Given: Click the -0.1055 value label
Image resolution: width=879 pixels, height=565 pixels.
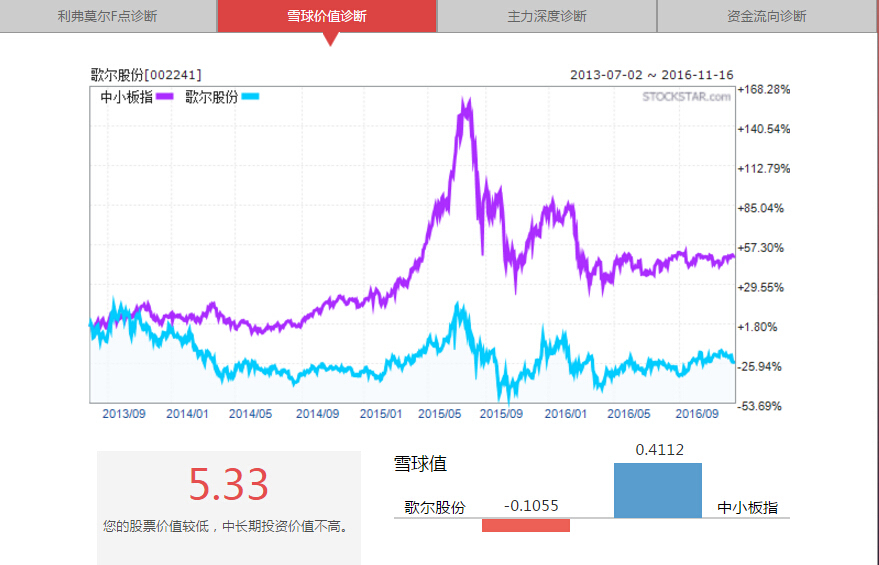Looking at the screenshot, I should pyautogui.click(x=531, y=506).
